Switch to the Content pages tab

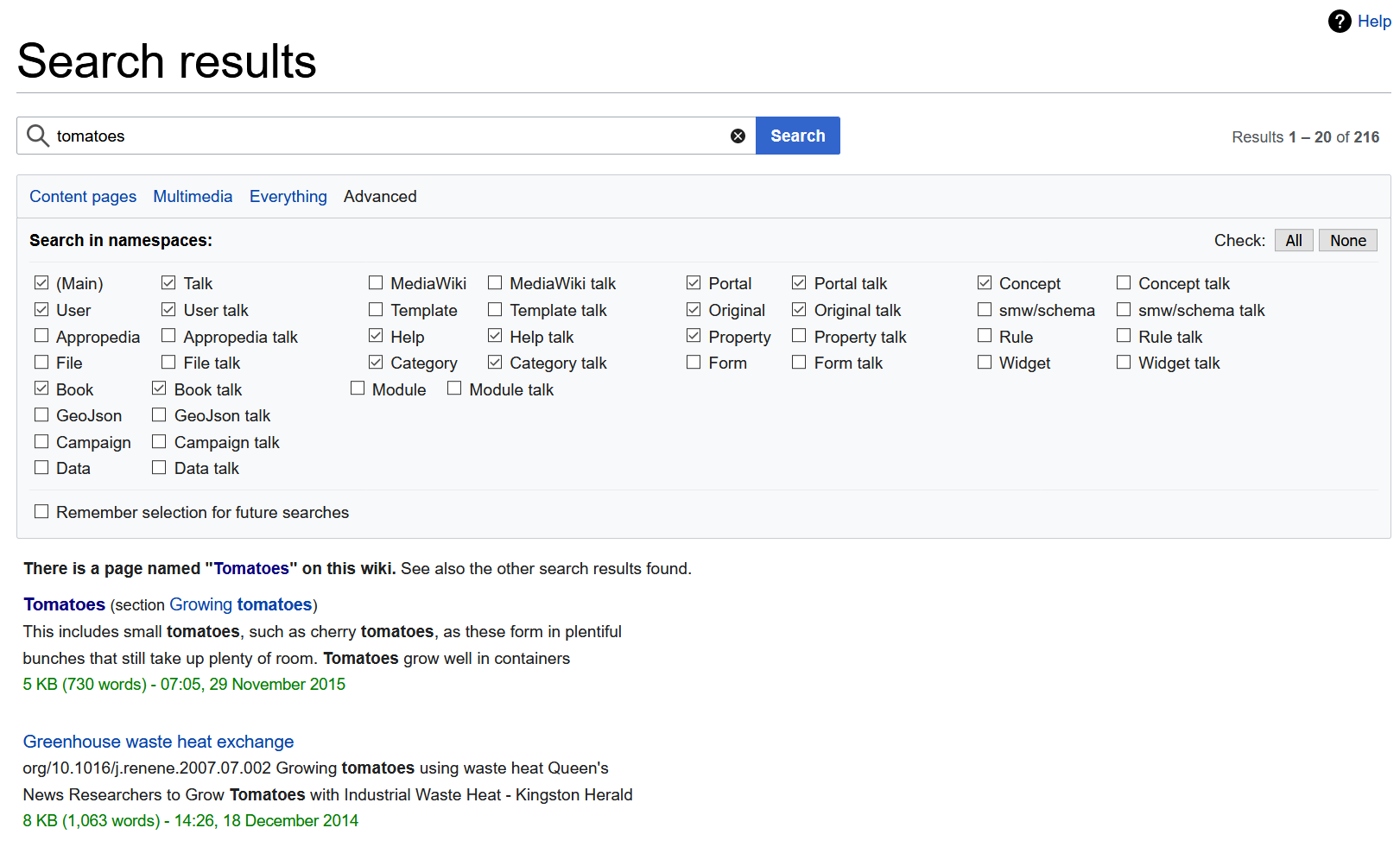pyautogui.click(x=83, y=197)
